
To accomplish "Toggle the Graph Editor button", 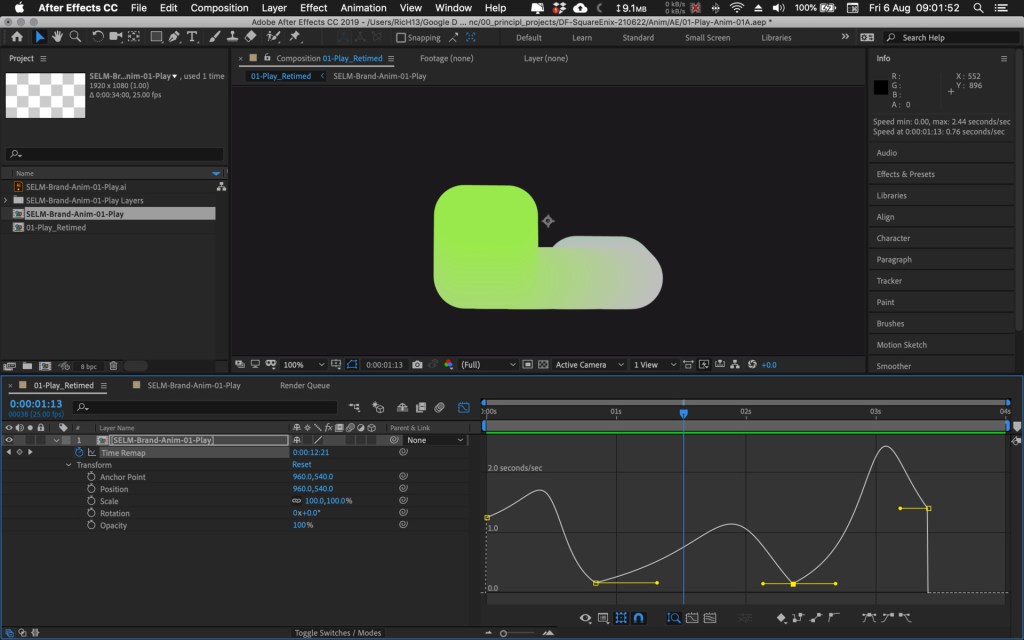I will coord(464,408).
